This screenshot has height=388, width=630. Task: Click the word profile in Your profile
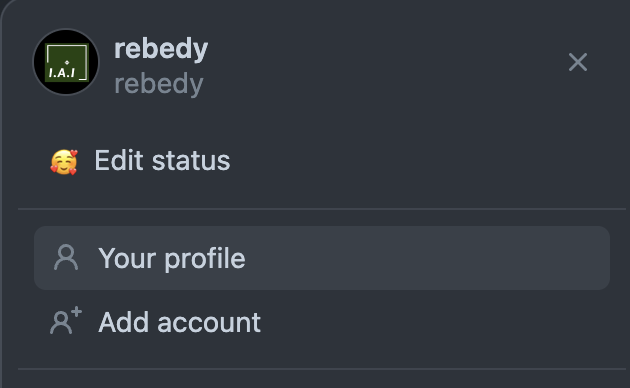coord(205,259)
